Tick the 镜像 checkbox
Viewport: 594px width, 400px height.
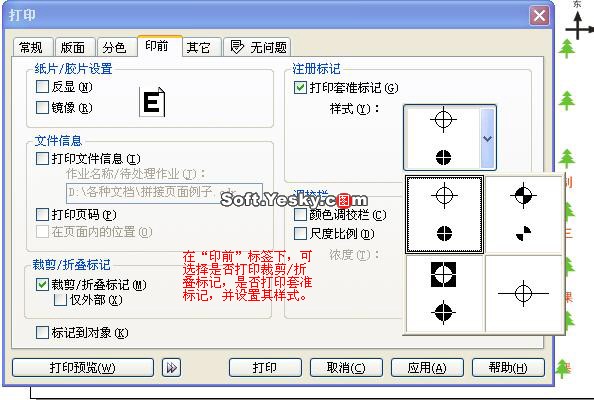[x=42, y=108]
